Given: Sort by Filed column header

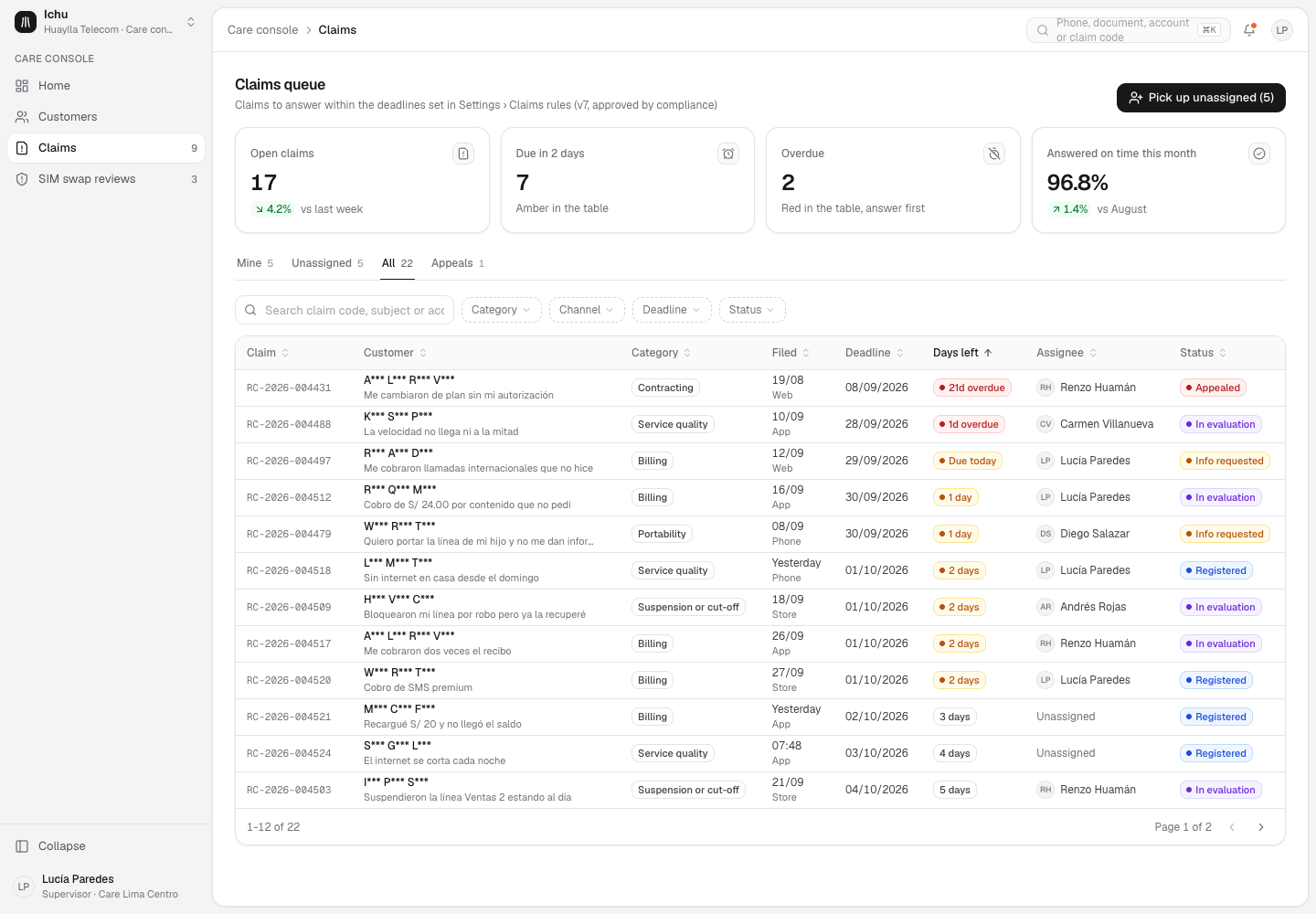Looking at the screenshot, I should pyautogui.click(x=791, y=353).
